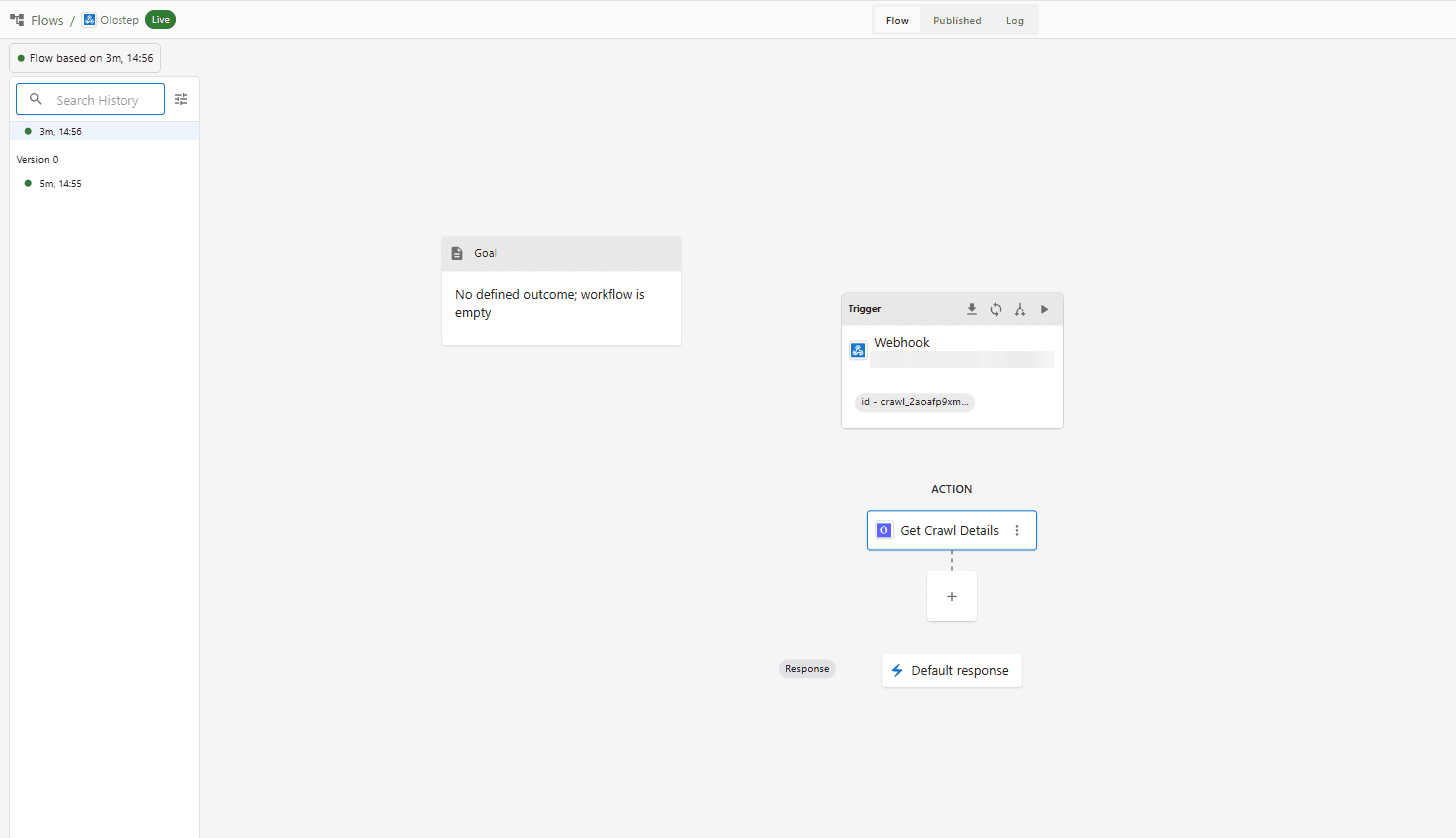Click the Olostep icon on Get Crawl Details
Screen dimensions: 1456x838
click(884, 531)
